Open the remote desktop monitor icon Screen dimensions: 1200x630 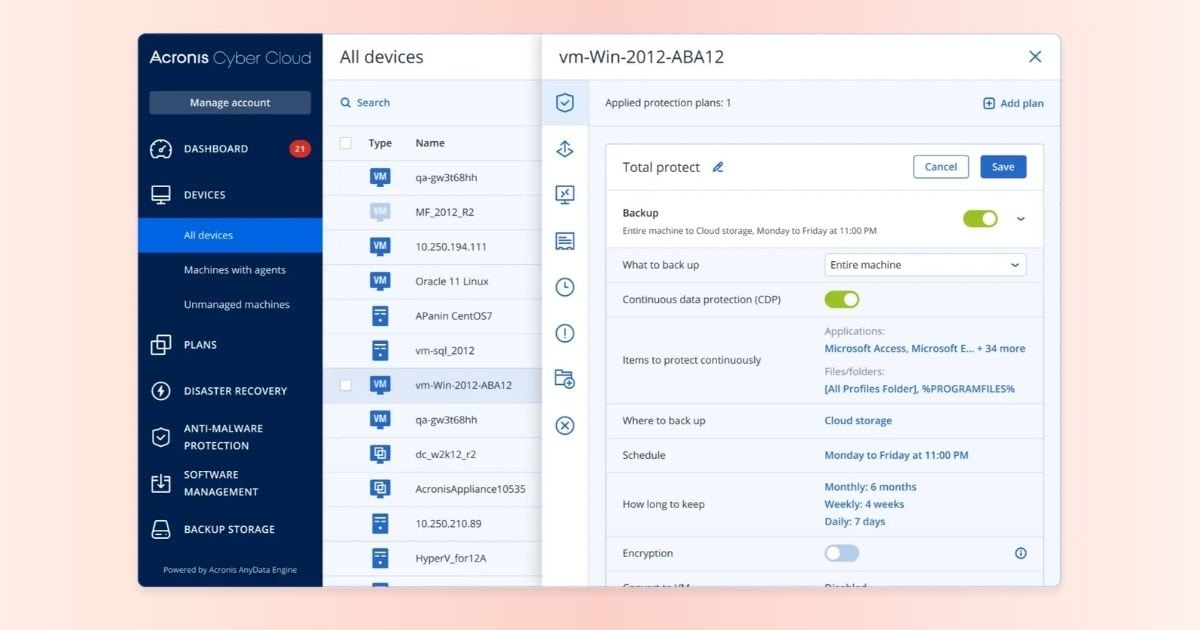click(x=565, y=195)
